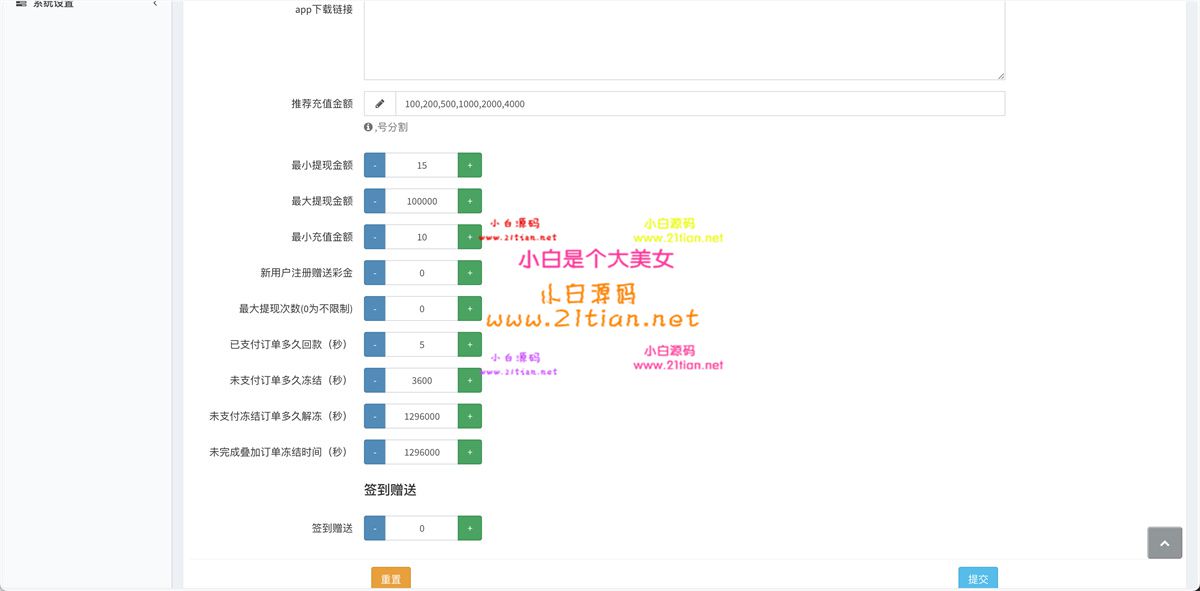This screenshot has height=591, width=1200.
Task: Decrease the 最大提现次数 value
Action: coord(375,308)
